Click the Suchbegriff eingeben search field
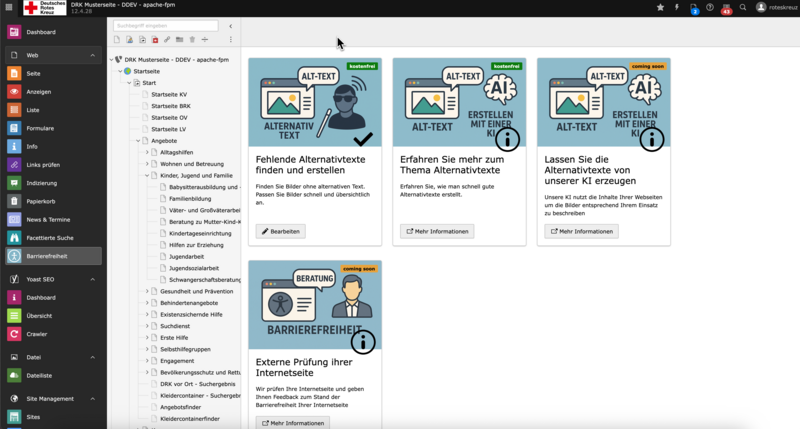 coord(165,26)
